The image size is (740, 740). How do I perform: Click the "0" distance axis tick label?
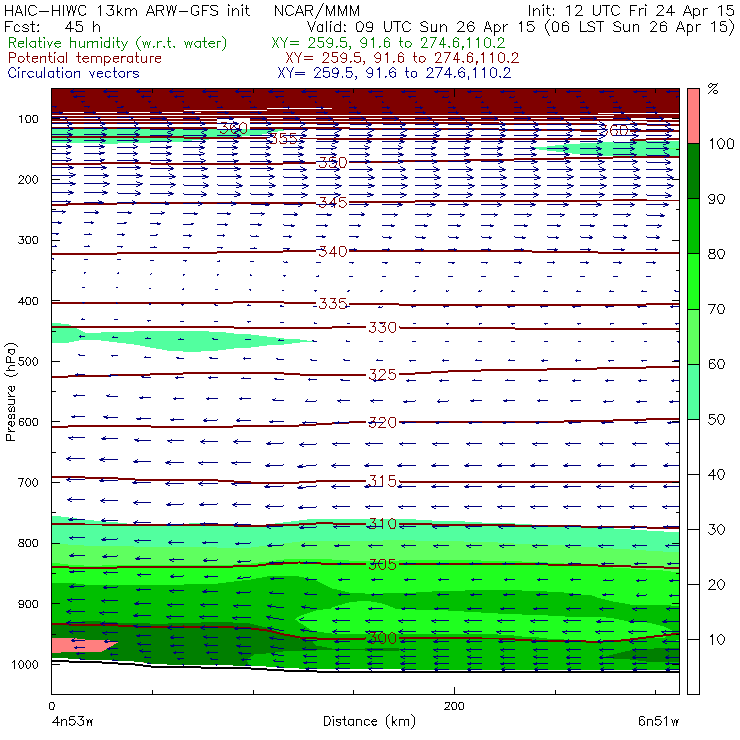click(x=51, y=706)
